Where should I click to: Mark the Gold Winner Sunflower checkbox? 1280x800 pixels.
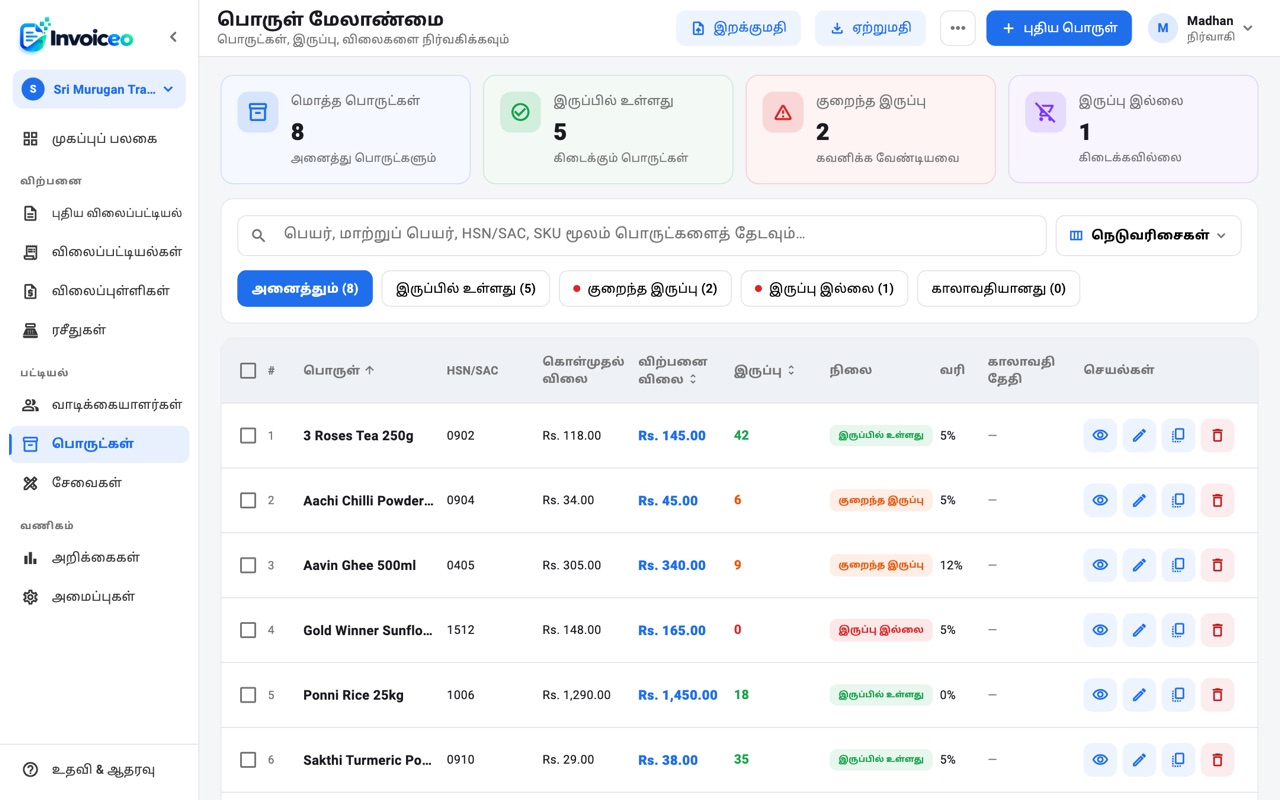click(248, 630)
